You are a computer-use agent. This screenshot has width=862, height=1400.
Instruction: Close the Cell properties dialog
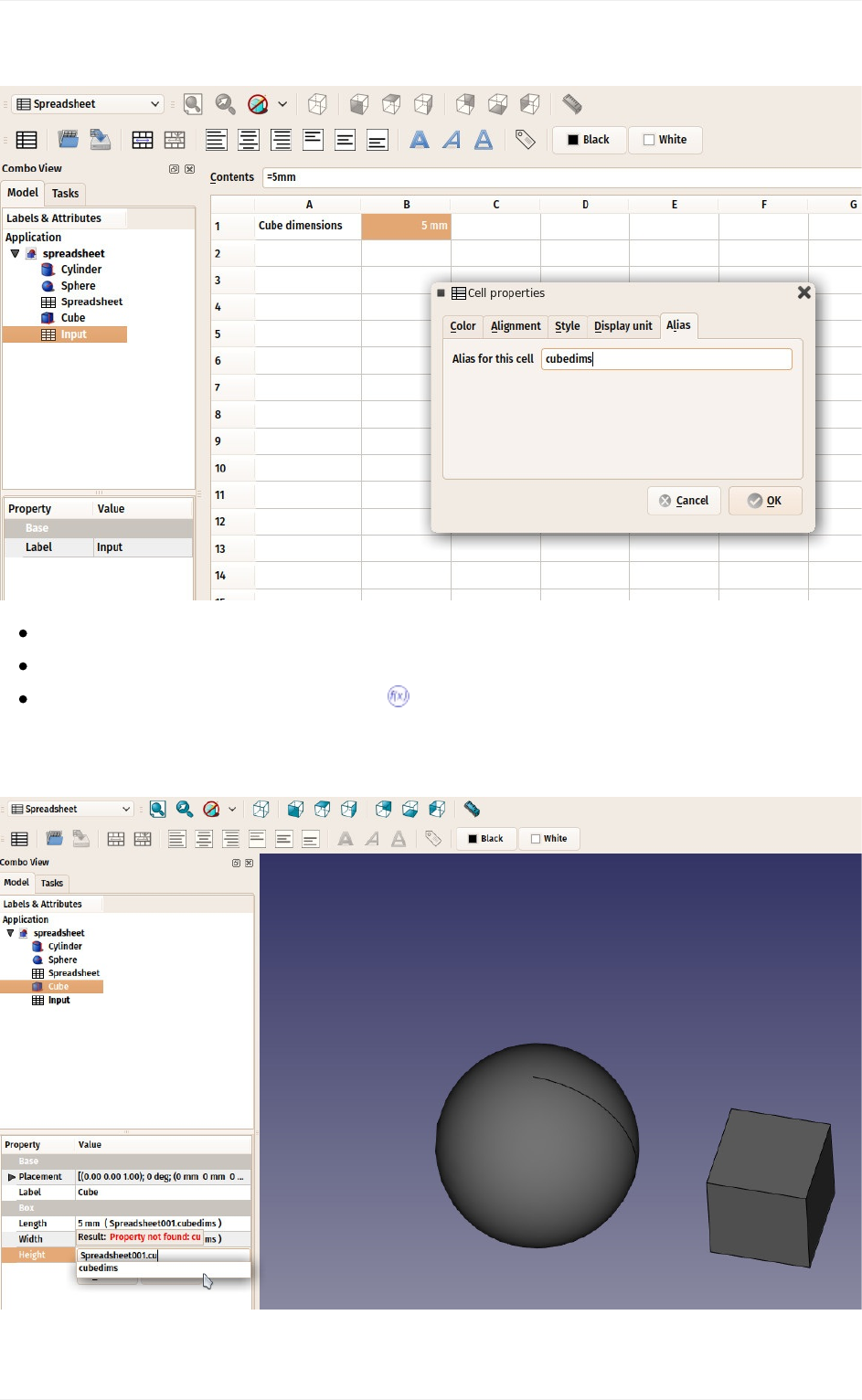(x=804, y=292)
